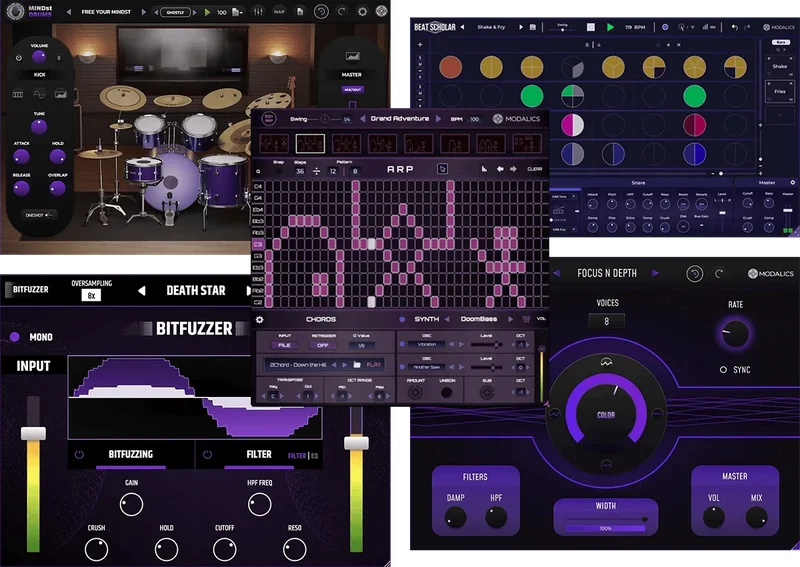Click the VOICES value field
This screenshot has height=567, width=800.
pyautogui.click(x=607, y=322)
